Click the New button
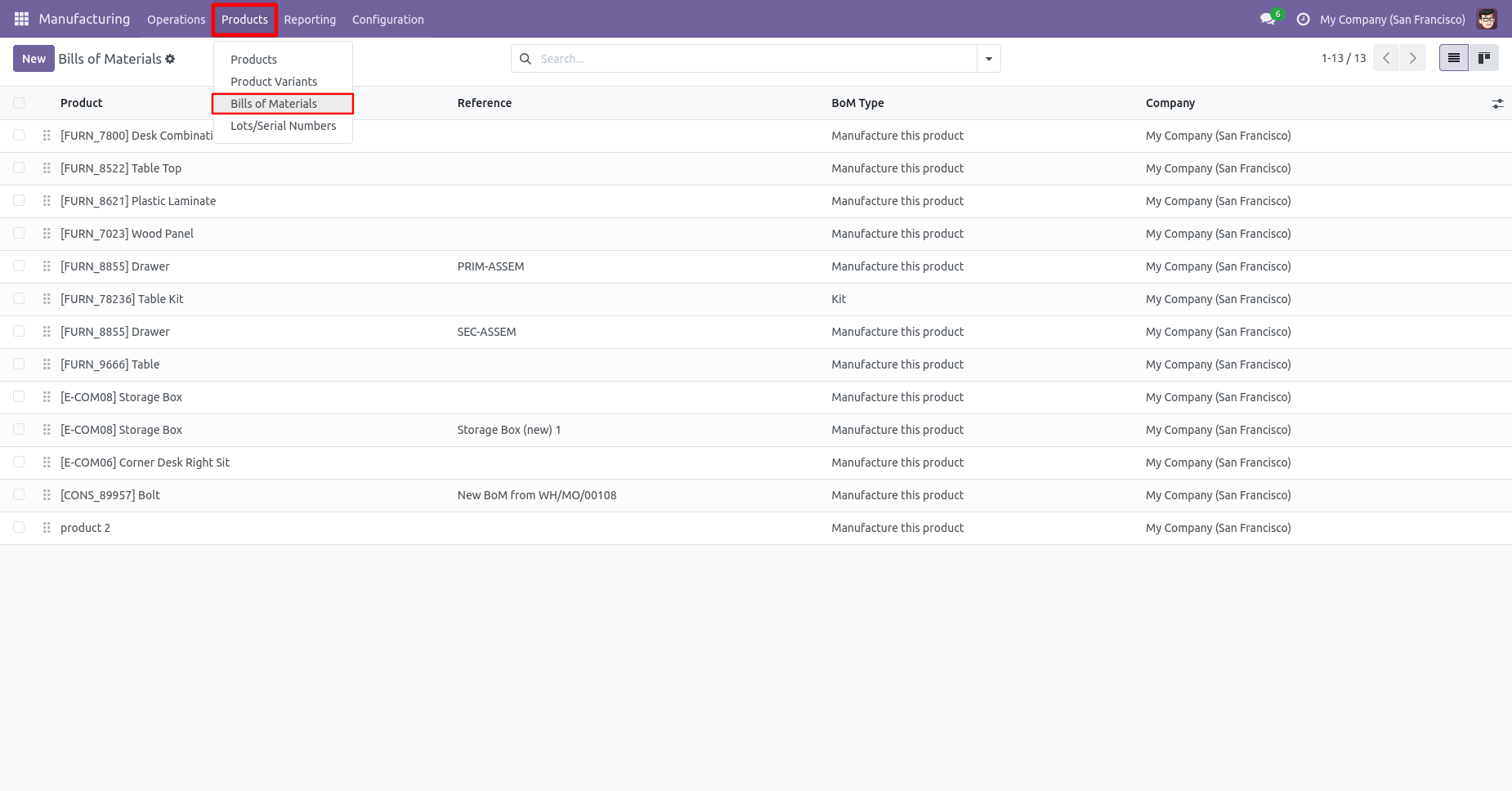This screenshot has width=1512, height=791. (x=34, y=59)
